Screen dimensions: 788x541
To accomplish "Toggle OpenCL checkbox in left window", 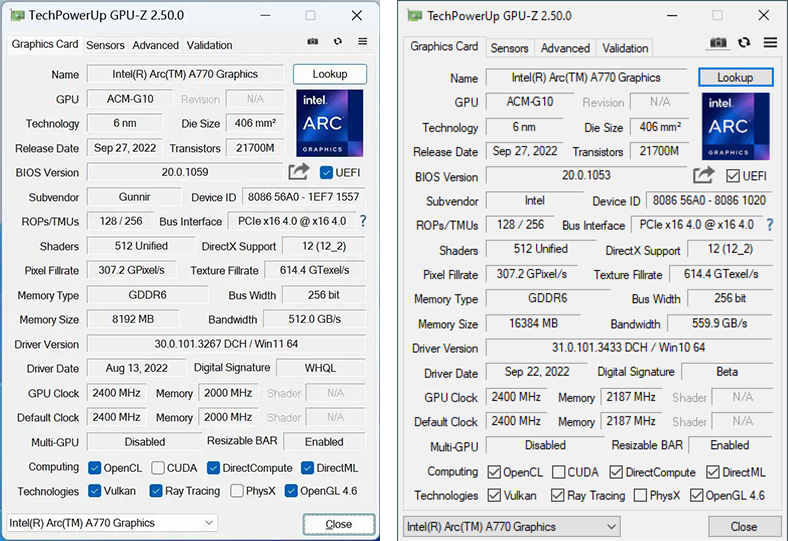I will (94, 468).
